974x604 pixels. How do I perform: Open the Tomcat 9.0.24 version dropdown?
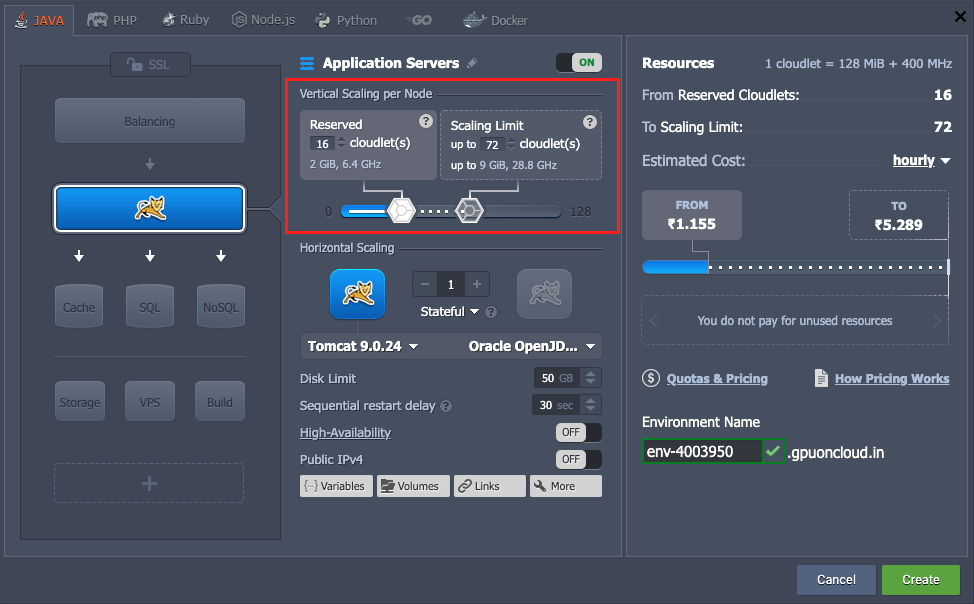[362, 347]
